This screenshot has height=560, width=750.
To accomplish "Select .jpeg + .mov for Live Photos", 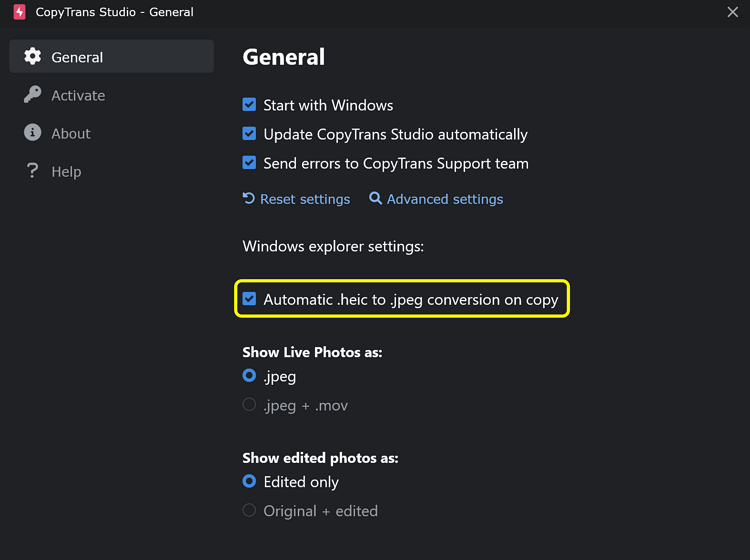I will pos(249,405).
